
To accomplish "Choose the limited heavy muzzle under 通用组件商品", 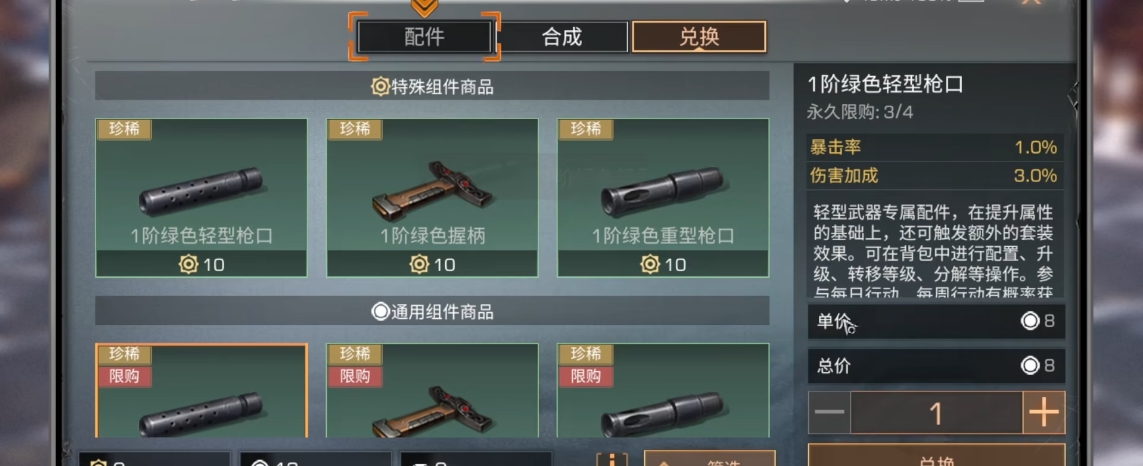I will (663, 391).
